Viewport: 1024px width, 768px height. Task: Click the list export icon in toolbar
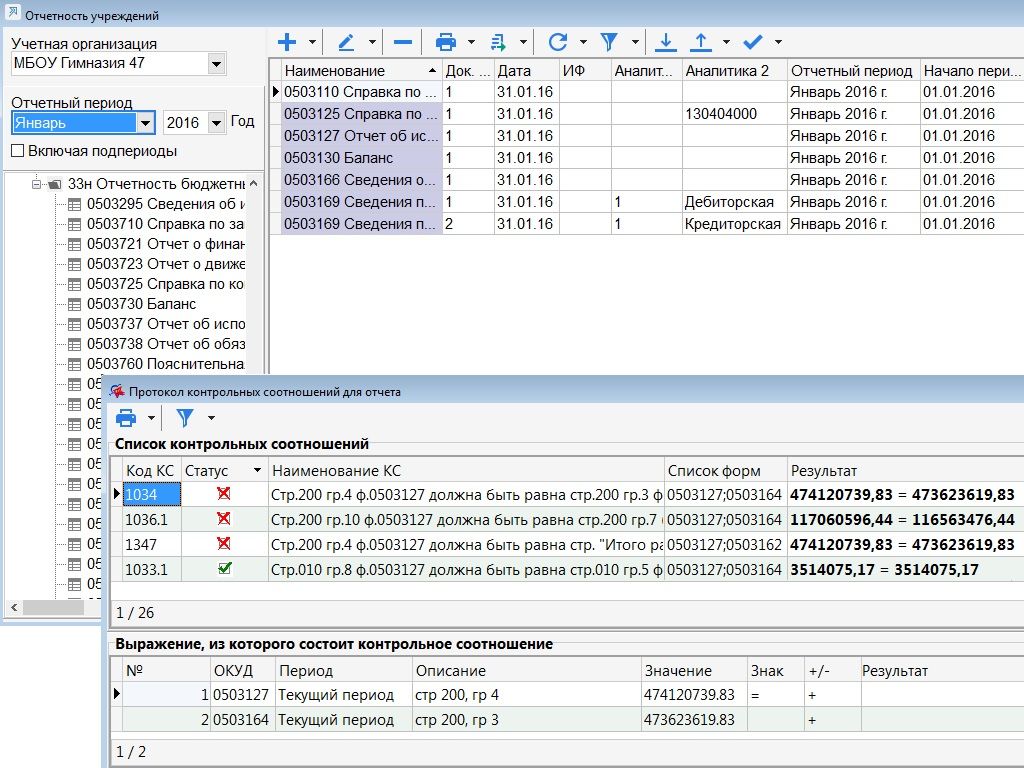point(499,42)
